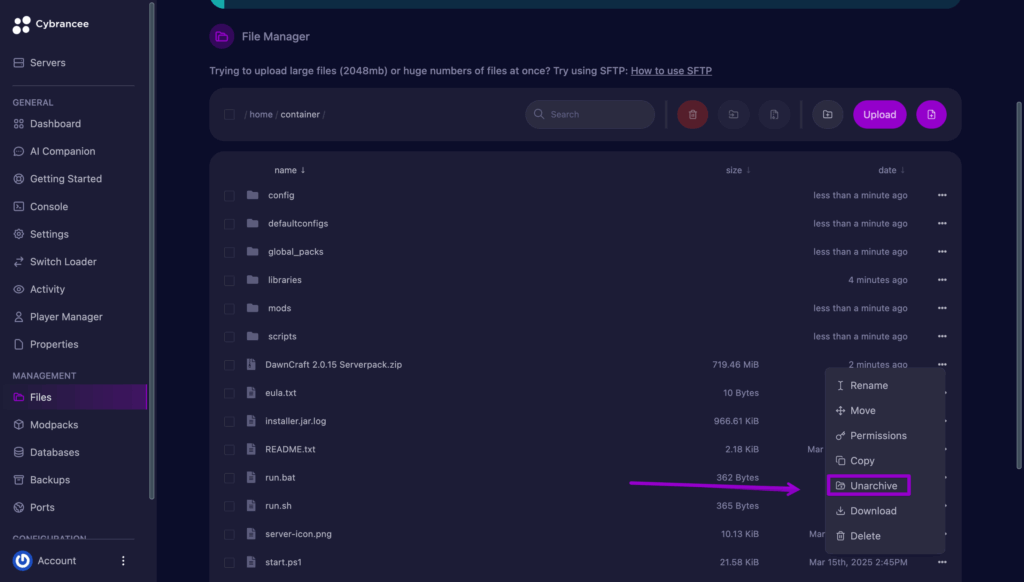Tick the checkbox for the config folder
The height and width of the screenshot is (582, 1024).
coord(229,196)
